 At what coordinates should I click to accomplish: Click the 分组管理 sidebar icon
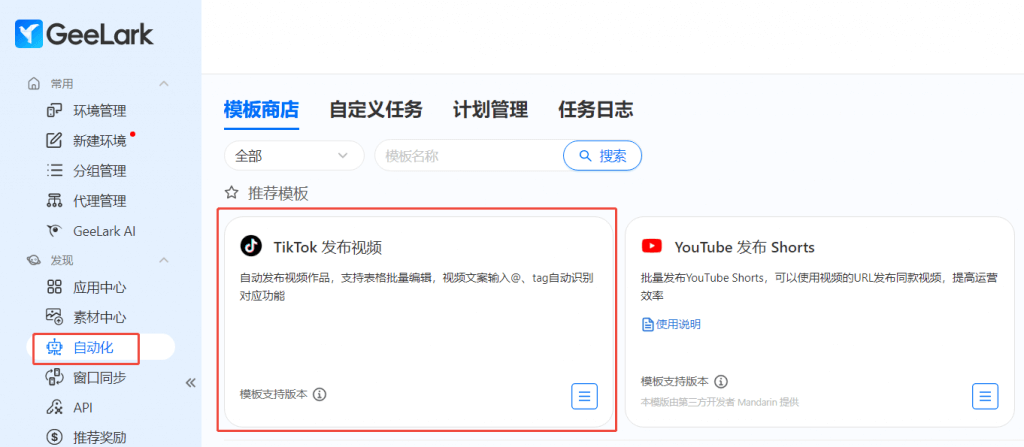point(55,171)
